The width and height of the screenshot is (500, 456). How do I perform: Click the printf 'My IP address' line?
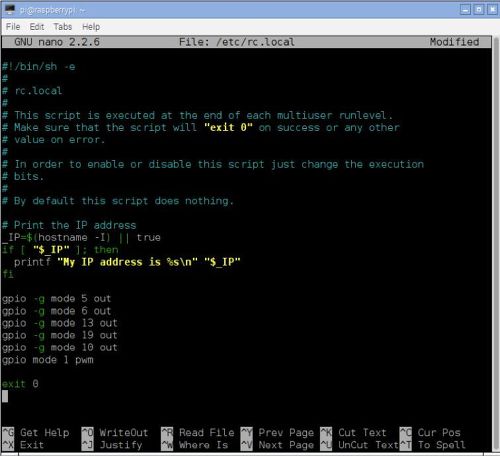[127, 262]
